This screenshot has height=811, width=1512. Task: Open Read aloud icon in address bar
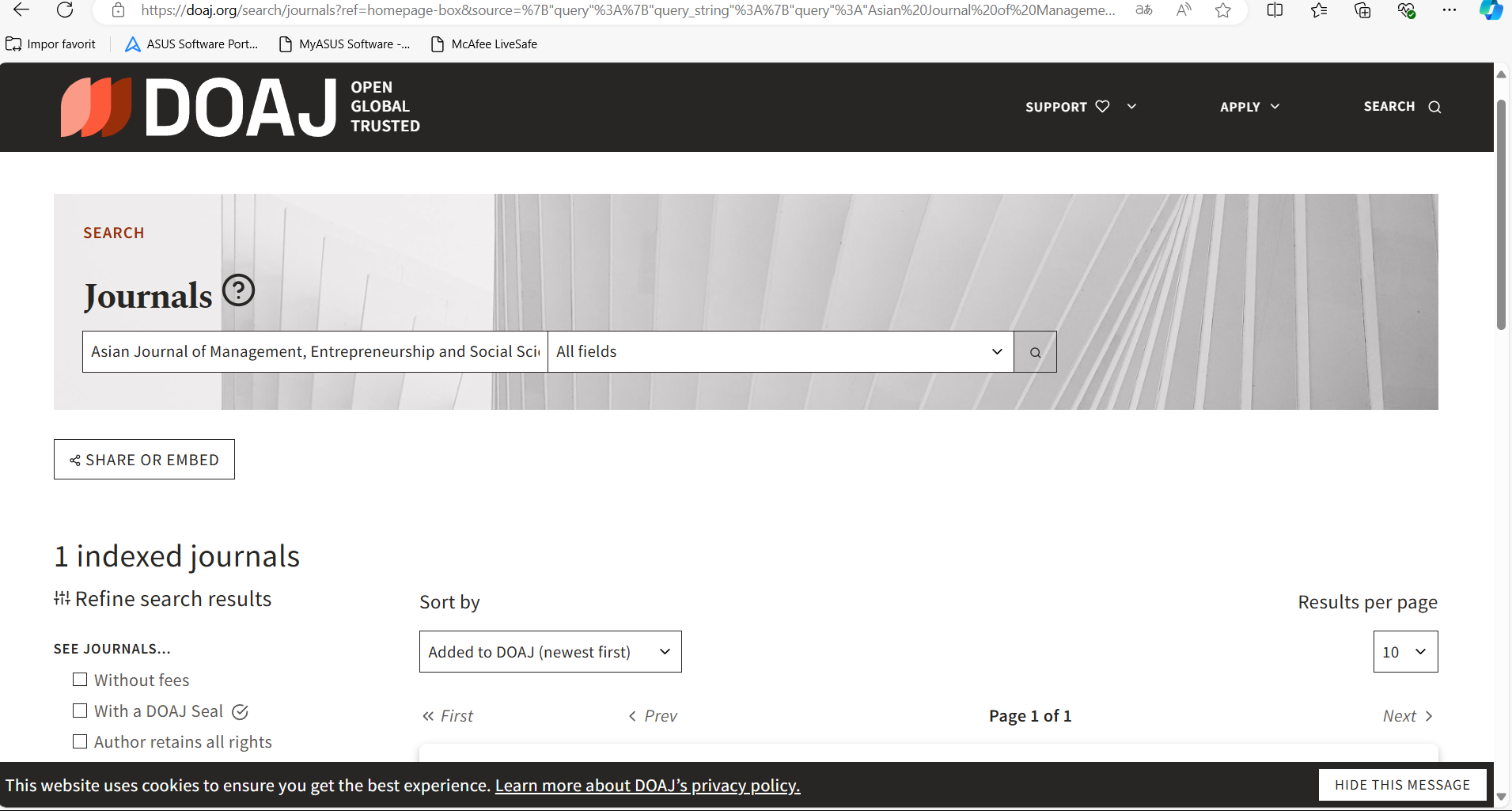(x=1184, y=10)
